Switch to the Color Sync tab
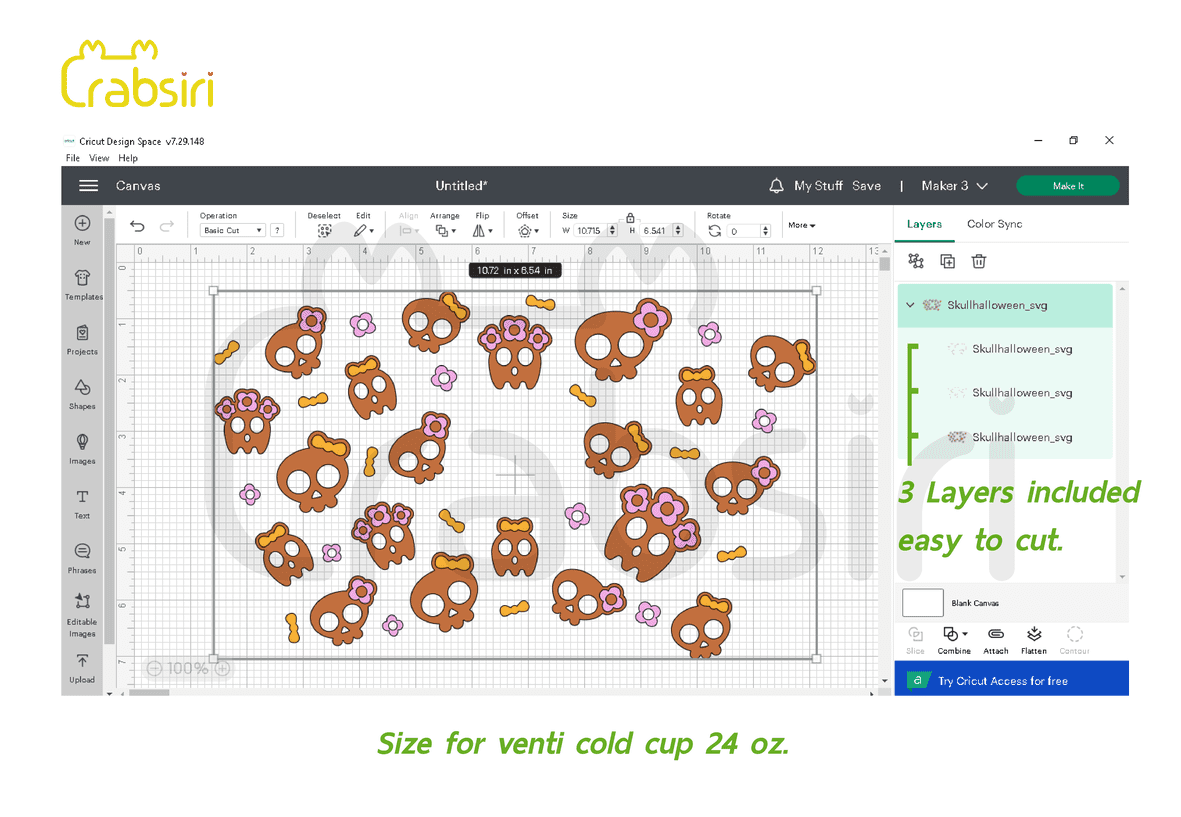The width and height of the screenshot is (1181, 817). (994, 224)
